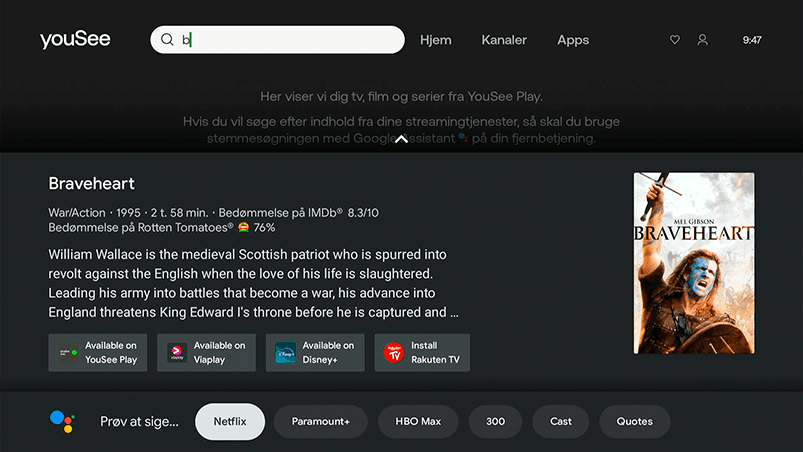803x452 pixels.
Task: Select Available on Disney+
Action: (x=315, y=353)
